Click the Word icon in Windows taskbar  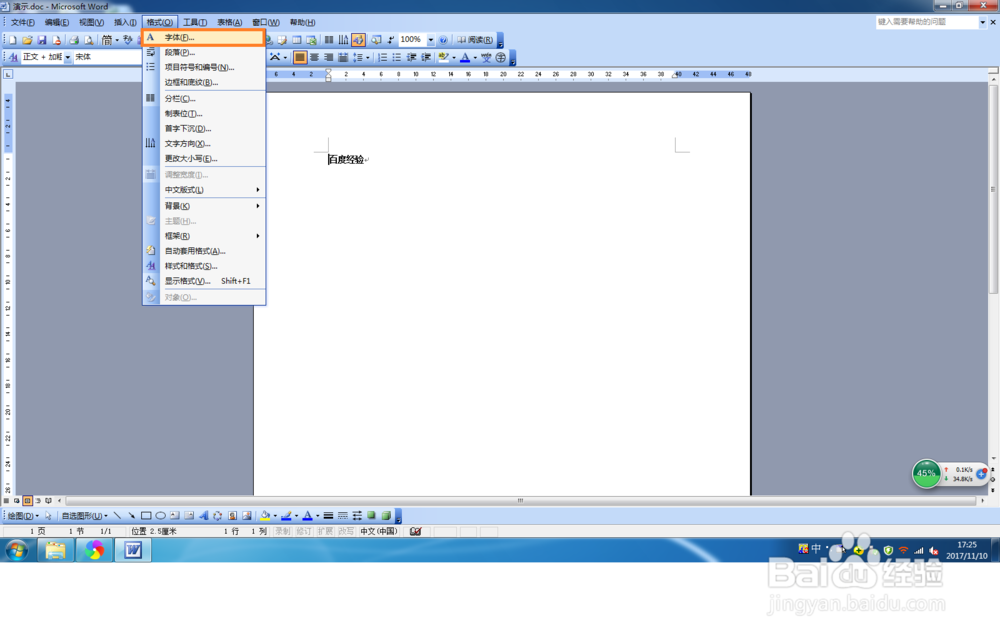pos(133,550)
